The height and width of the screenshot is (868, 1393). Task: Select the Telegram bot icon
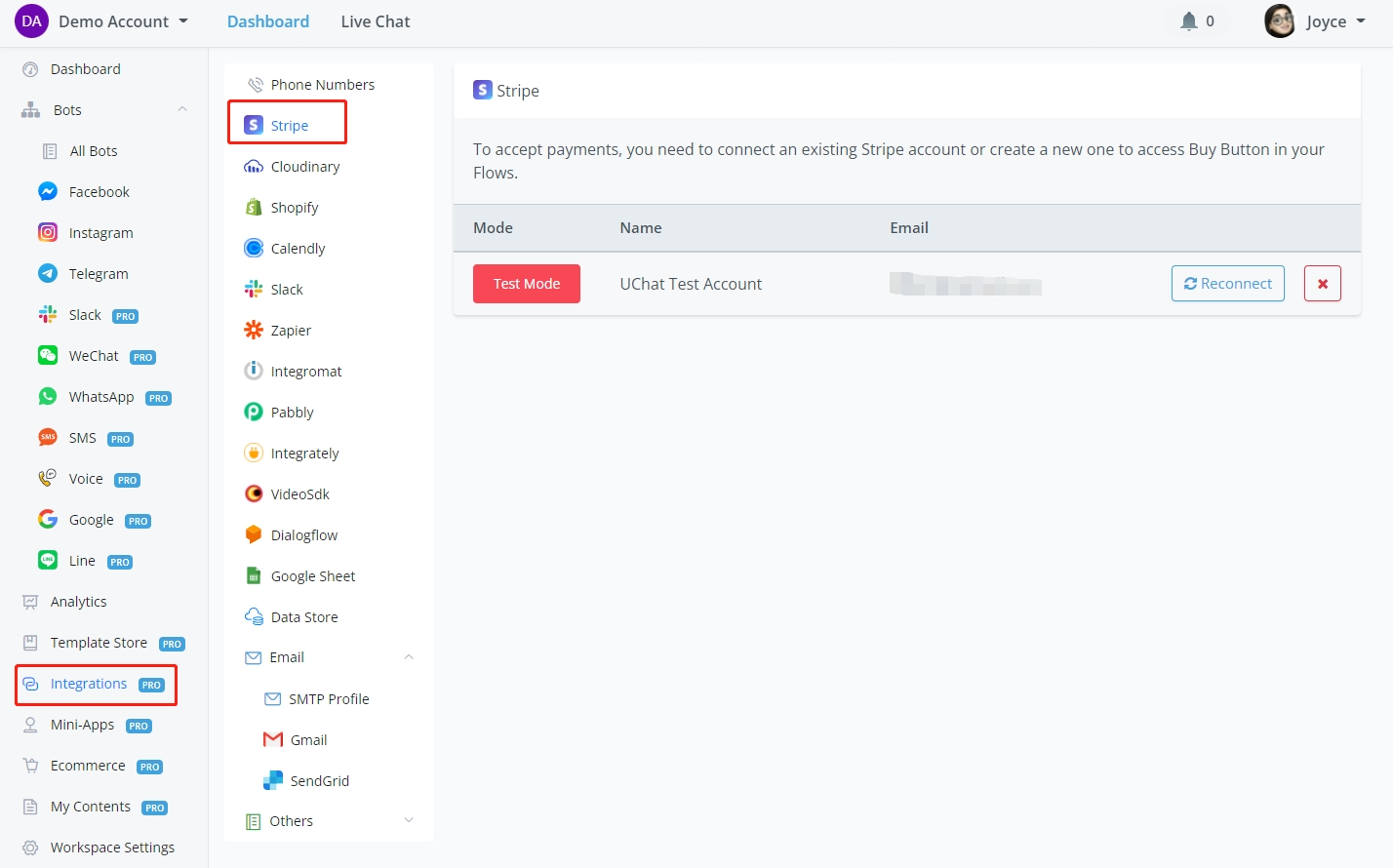[48, 274]
